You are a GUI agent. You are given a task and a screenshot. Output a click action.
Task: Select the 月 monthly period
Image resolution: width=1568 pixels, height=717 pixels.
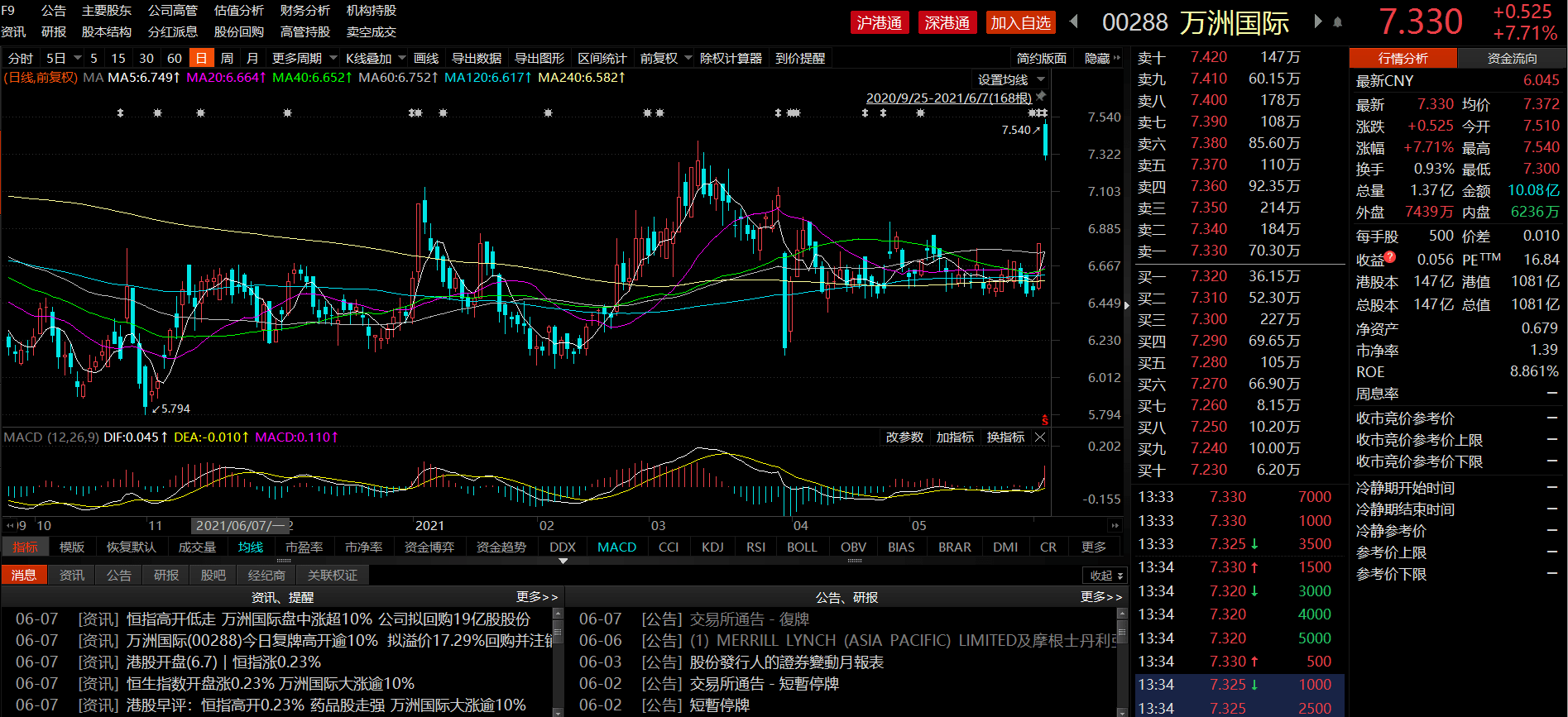click(252, 58)
